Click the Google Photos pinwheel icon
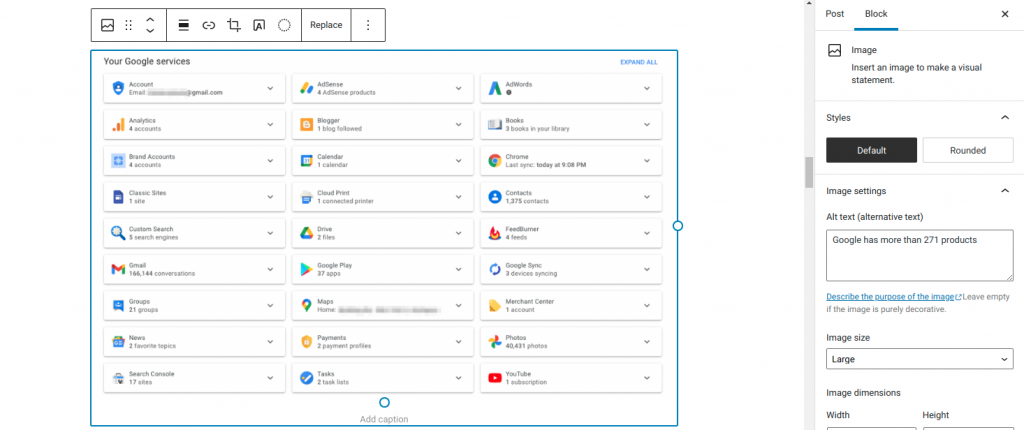This screenshot has width=1024, height=430. click(x=494, y=342)
